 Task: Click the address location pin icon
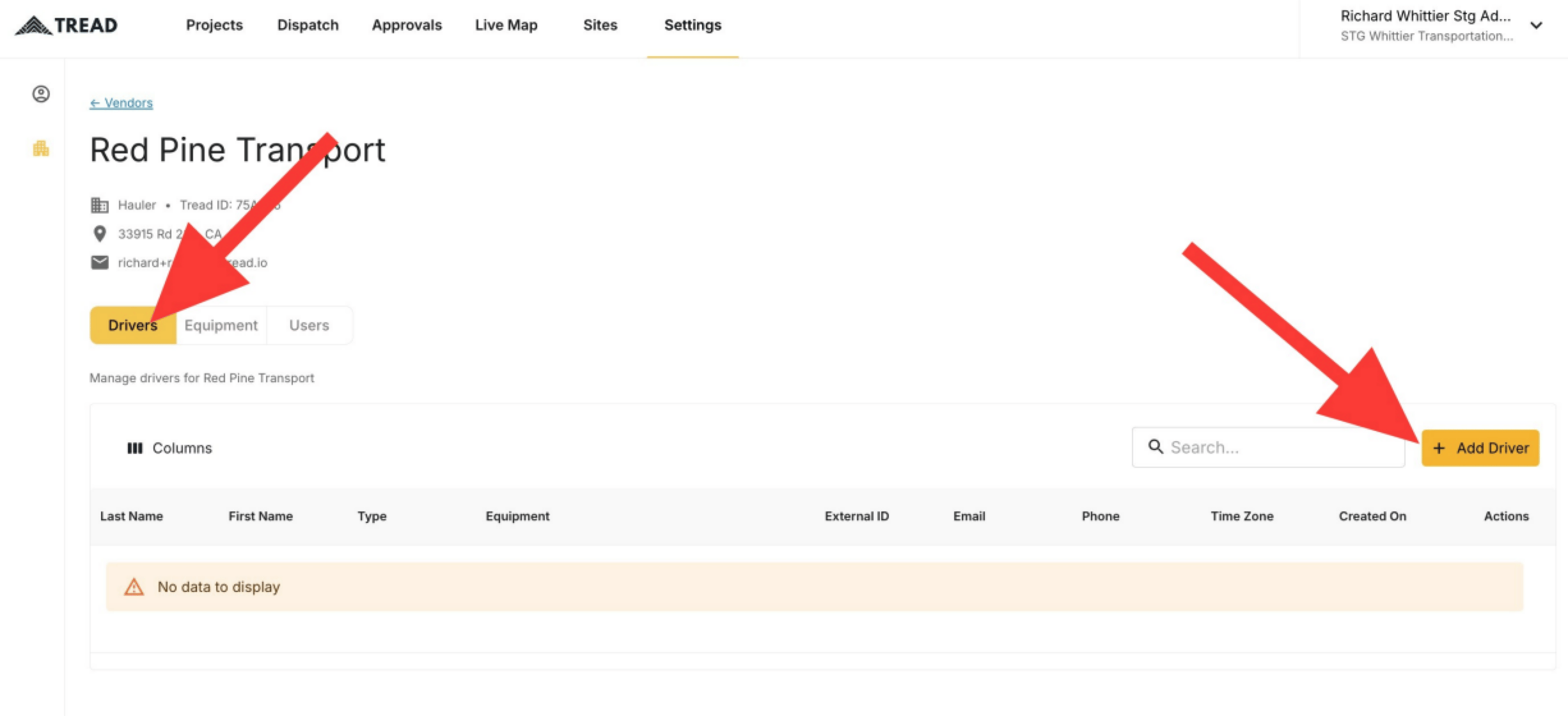tap(100, 234)
